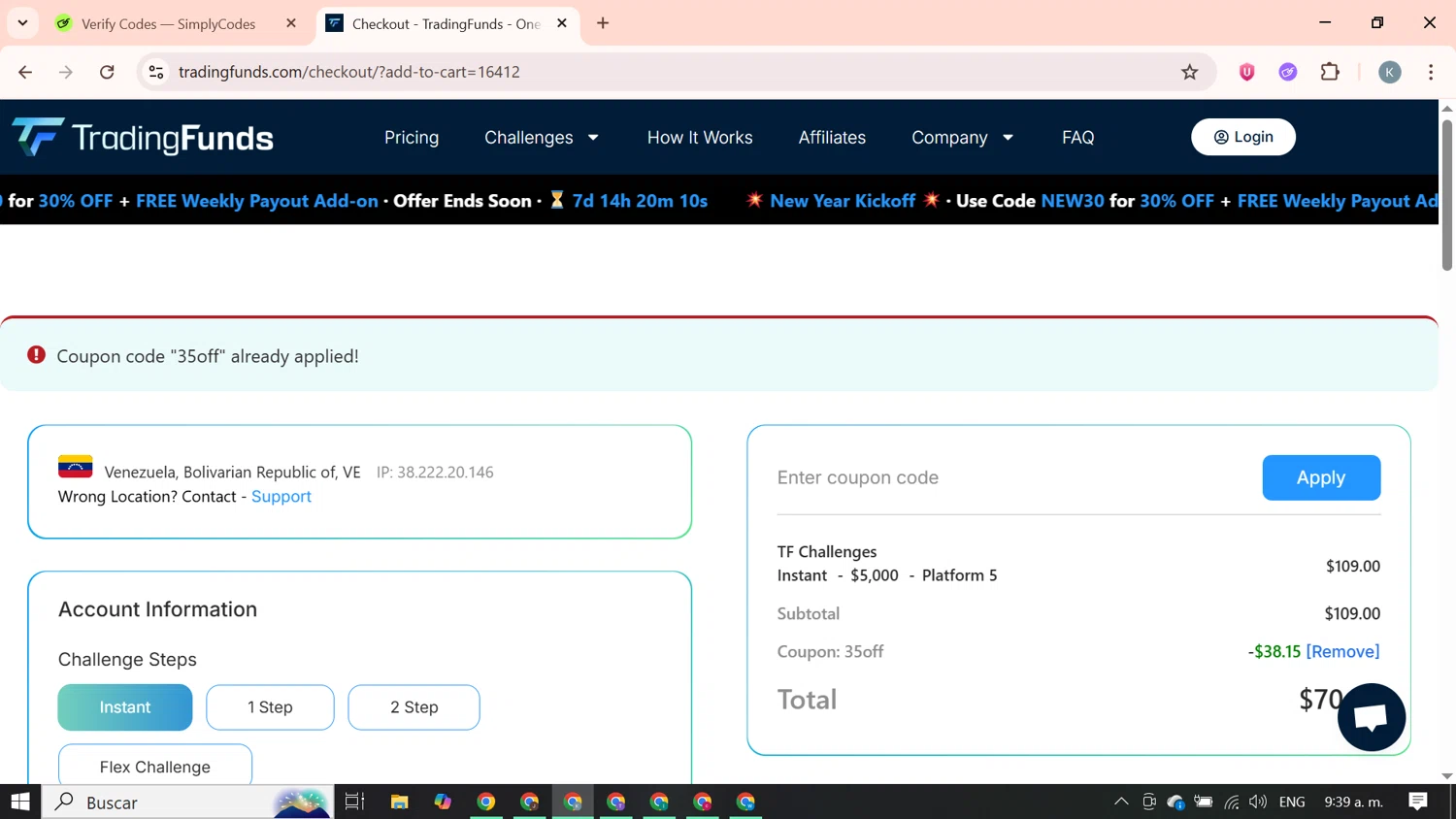Open the battery status tray icon
The height and width of the screenshot is (819, 1456).
(1204, 802)
